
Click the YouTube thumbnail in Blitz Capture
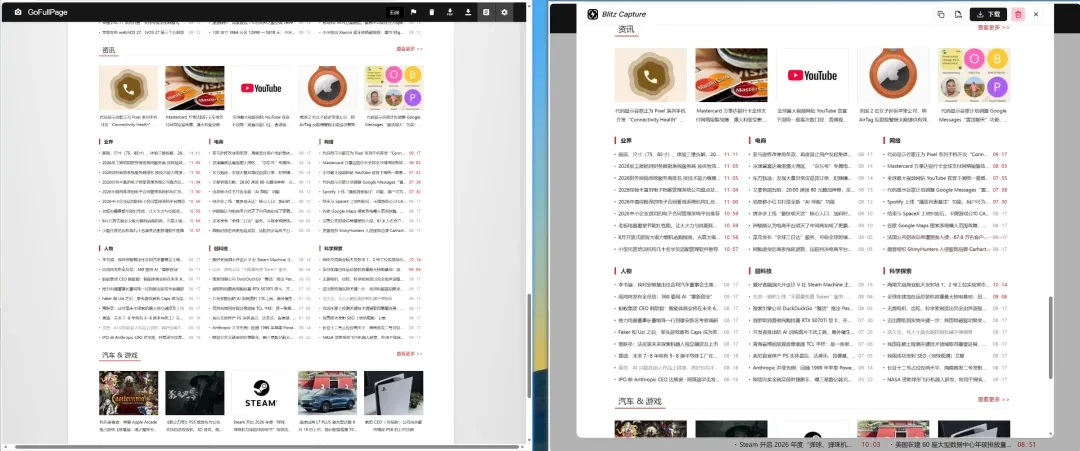[x=812, y=74]
